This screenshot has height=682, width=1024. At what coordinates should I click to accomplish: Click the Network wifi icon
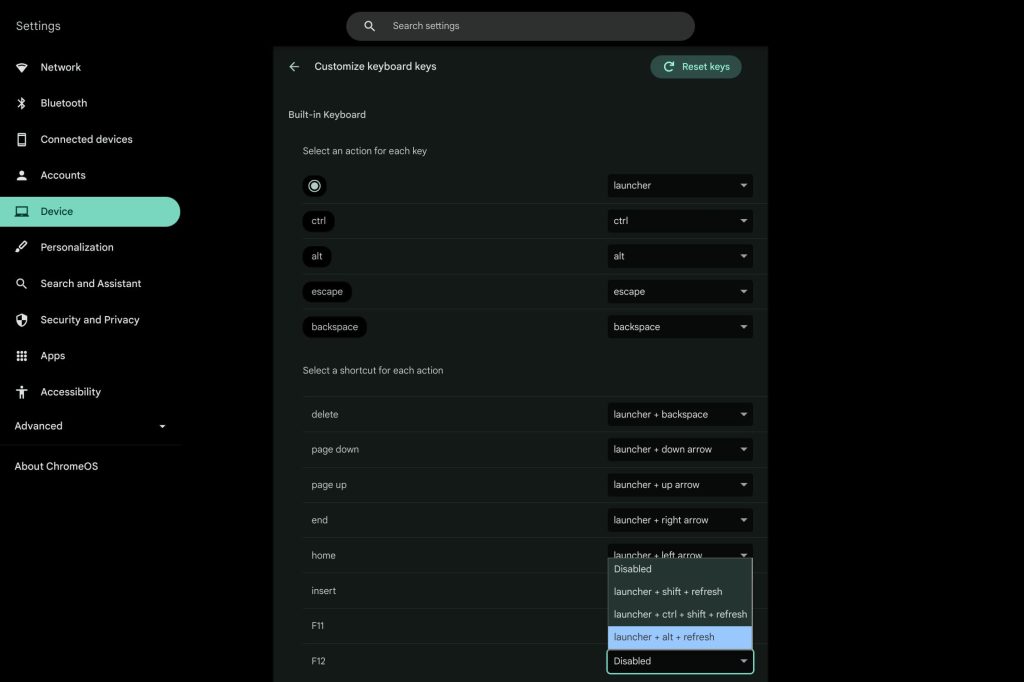coord(22,67)
